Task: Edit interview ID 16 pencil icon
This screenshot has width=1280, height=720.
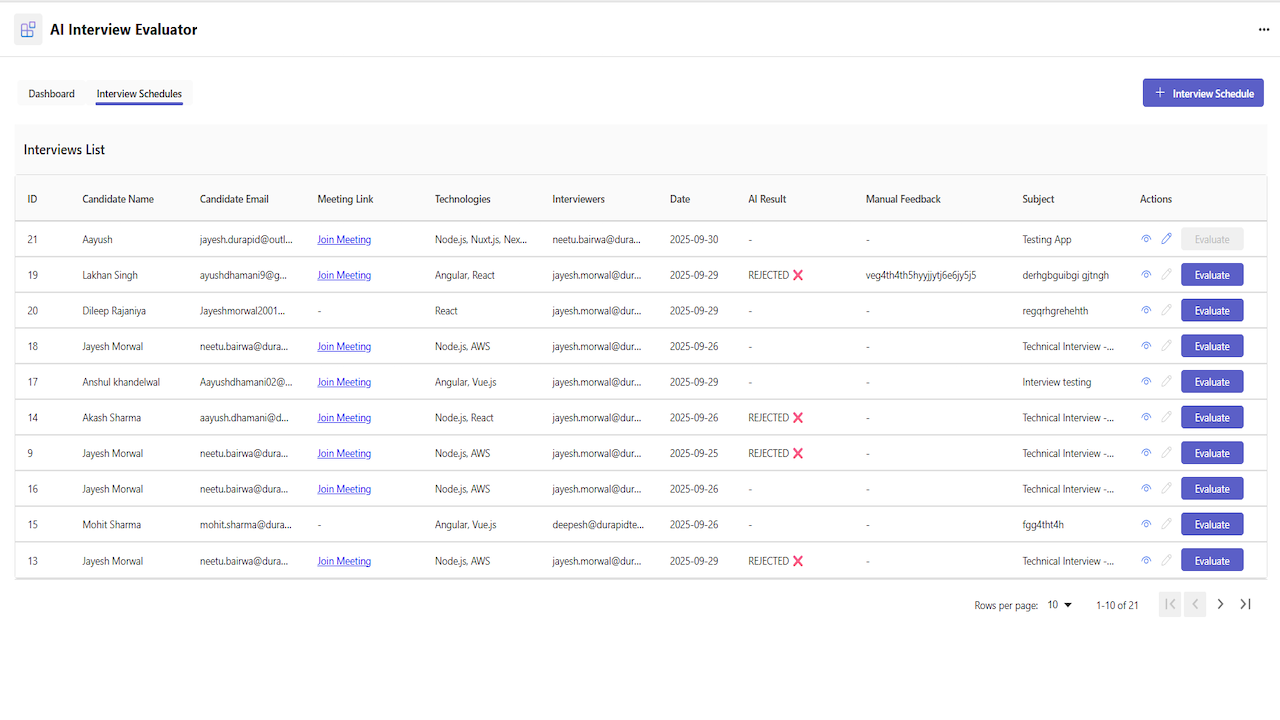Action: 1166,489
